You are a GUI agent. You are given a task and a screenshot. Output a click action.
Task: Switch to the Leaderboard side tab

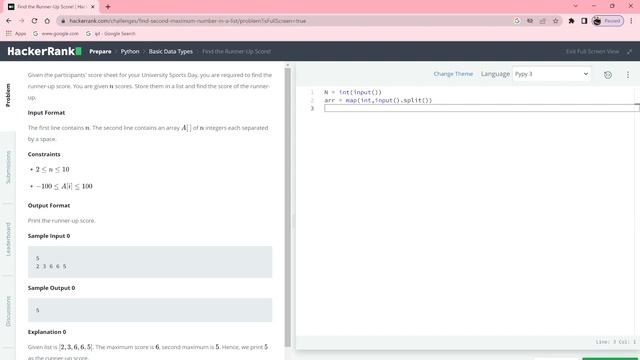pos(8,239)
